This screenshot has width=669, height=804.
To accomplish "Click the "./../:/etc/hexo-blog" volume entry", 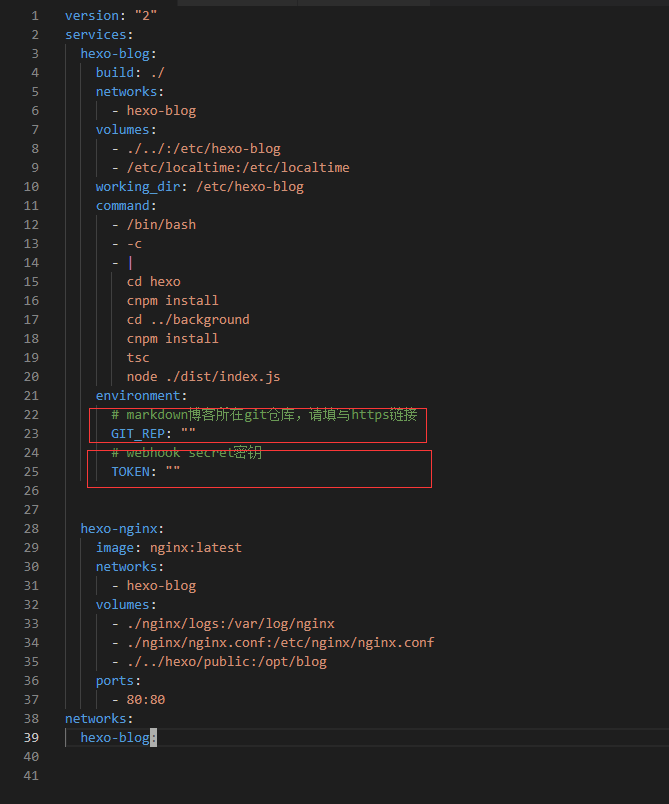I will [x=203, y=149].
